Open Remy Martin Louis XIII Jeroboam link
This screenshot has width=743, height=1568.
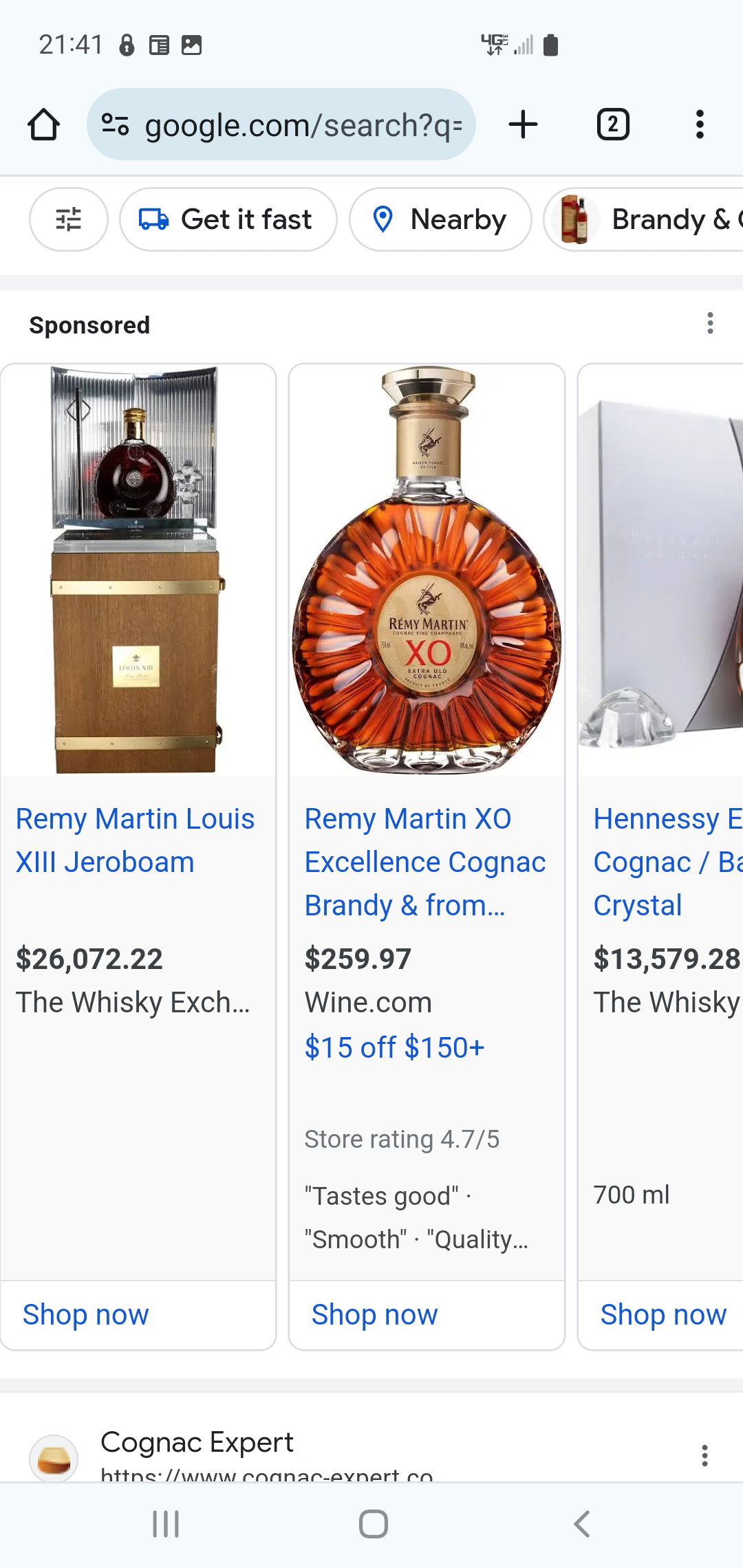click(x=136, y=840)
